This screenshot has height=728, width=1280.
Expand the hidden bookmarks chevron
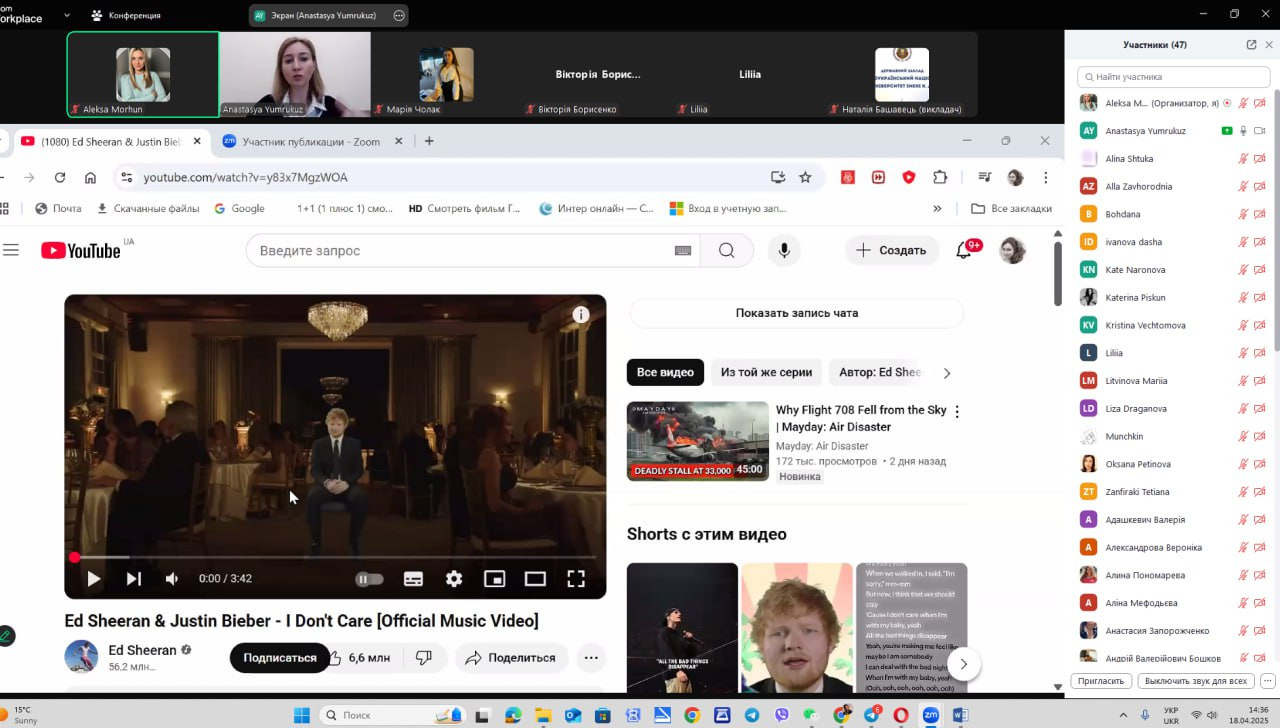pos(937,208)
